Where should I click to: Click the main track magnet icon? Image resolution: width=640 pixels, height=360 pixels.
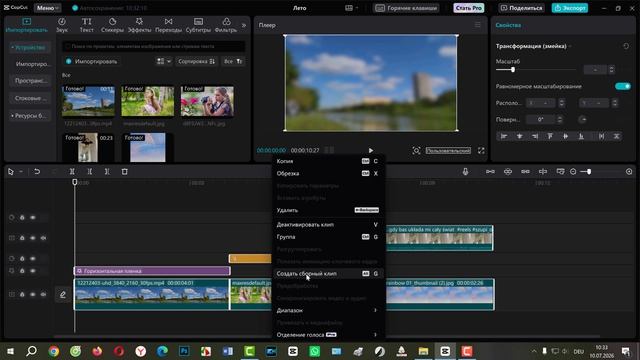click(490, 172)
